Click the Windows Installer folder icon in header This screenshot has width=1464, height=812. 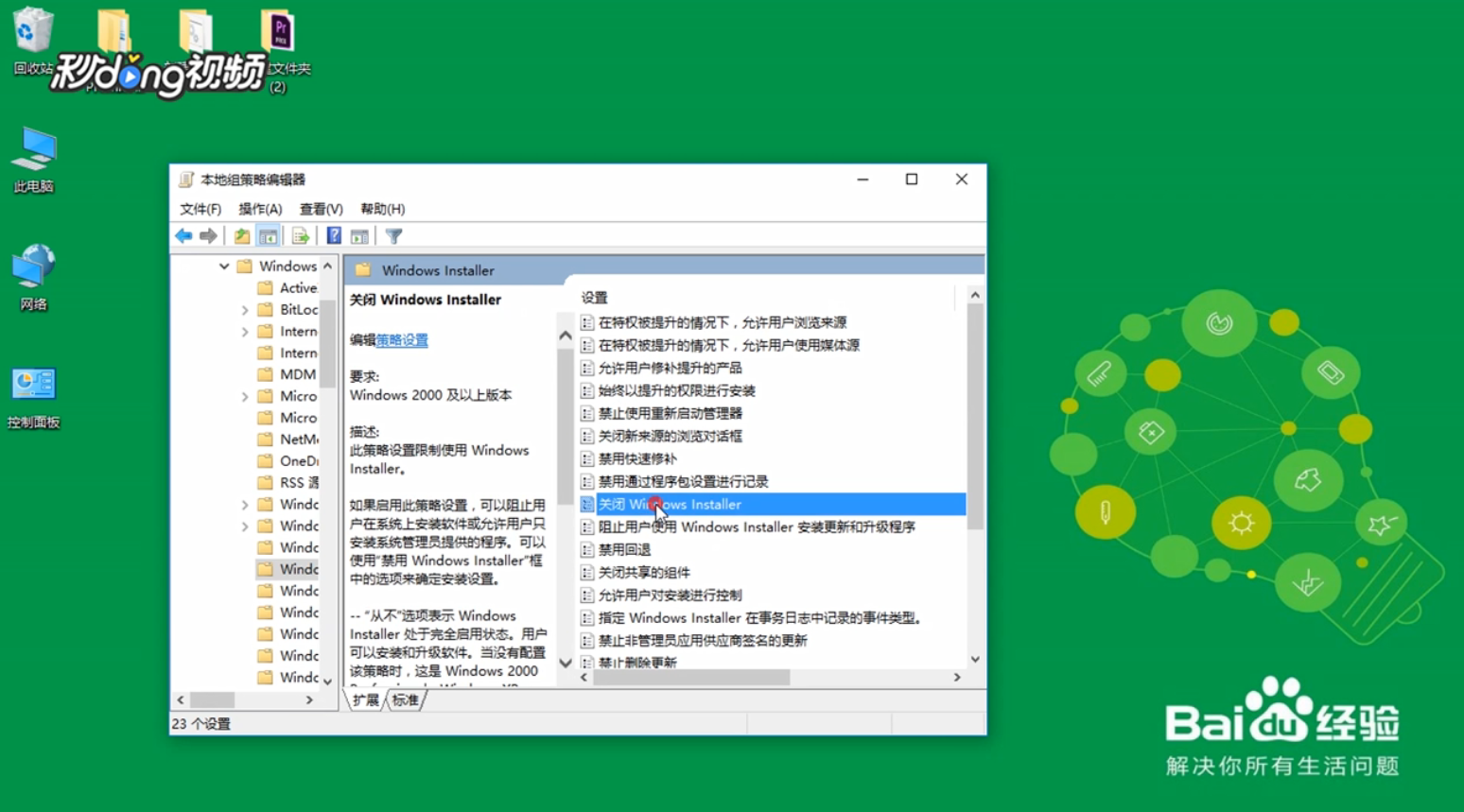[x=363, y=270]
